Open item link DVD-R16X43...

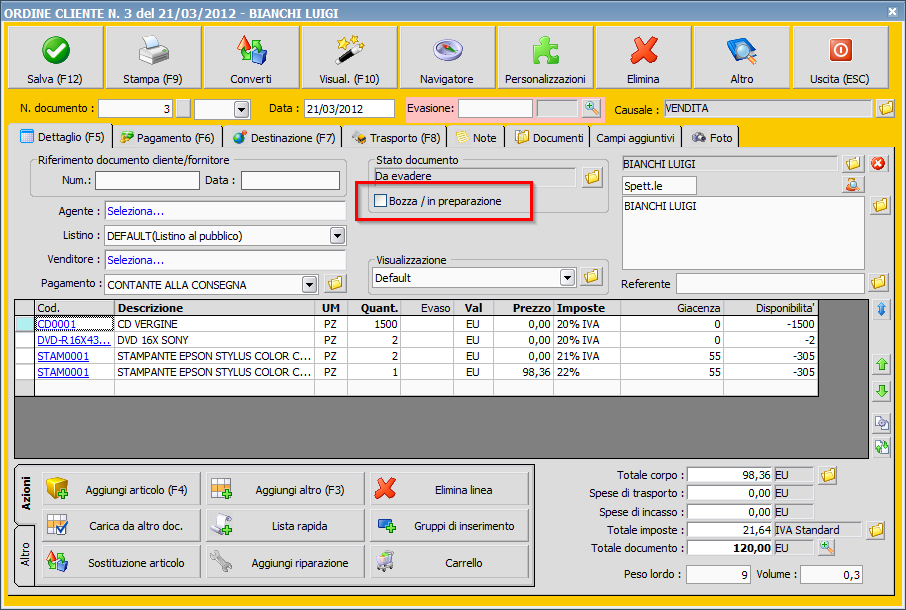[x=73, y=340]
